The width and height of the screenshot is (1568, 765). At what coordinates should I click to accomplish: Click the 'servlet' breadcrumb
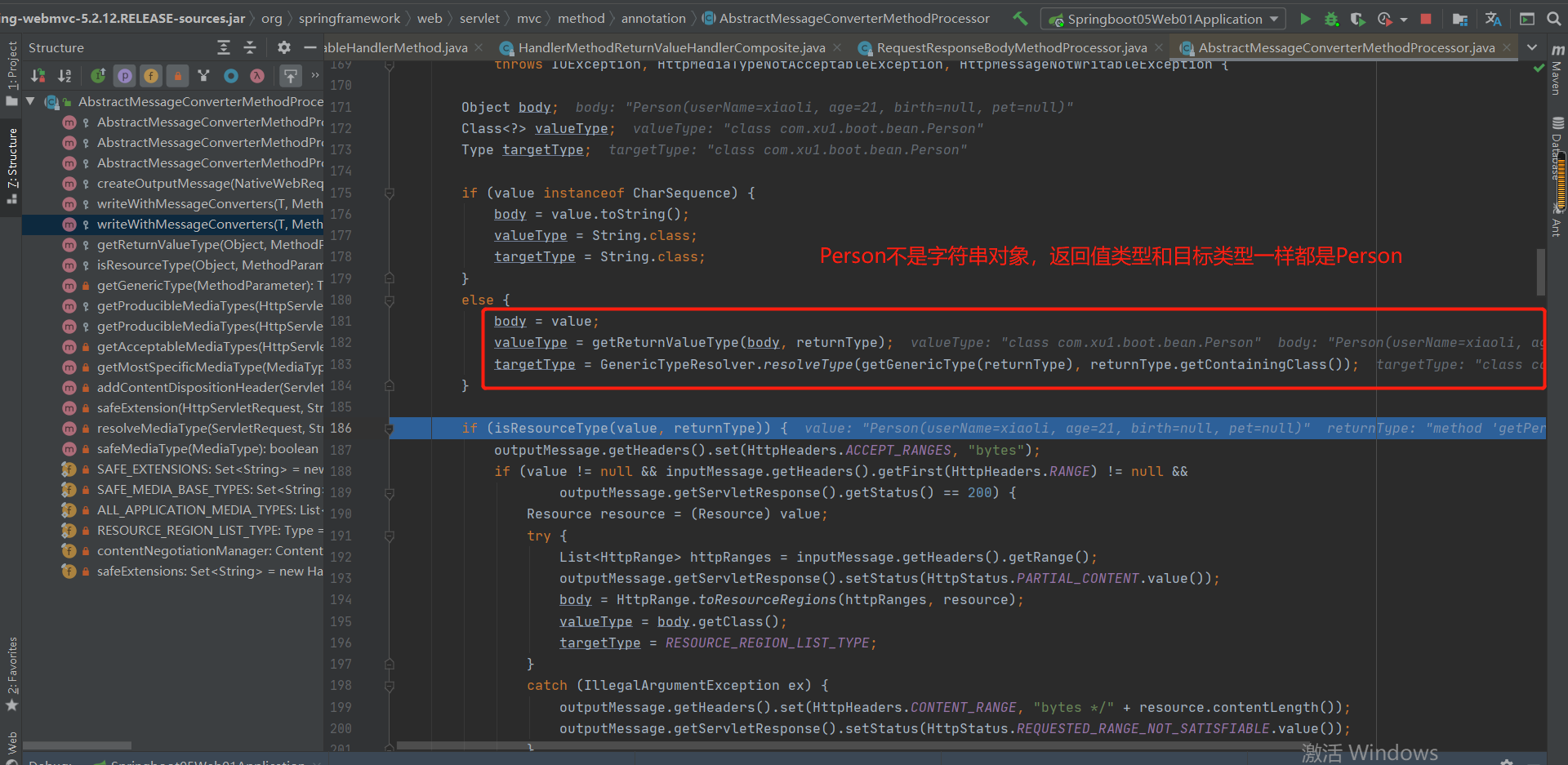tap(479, 18)
